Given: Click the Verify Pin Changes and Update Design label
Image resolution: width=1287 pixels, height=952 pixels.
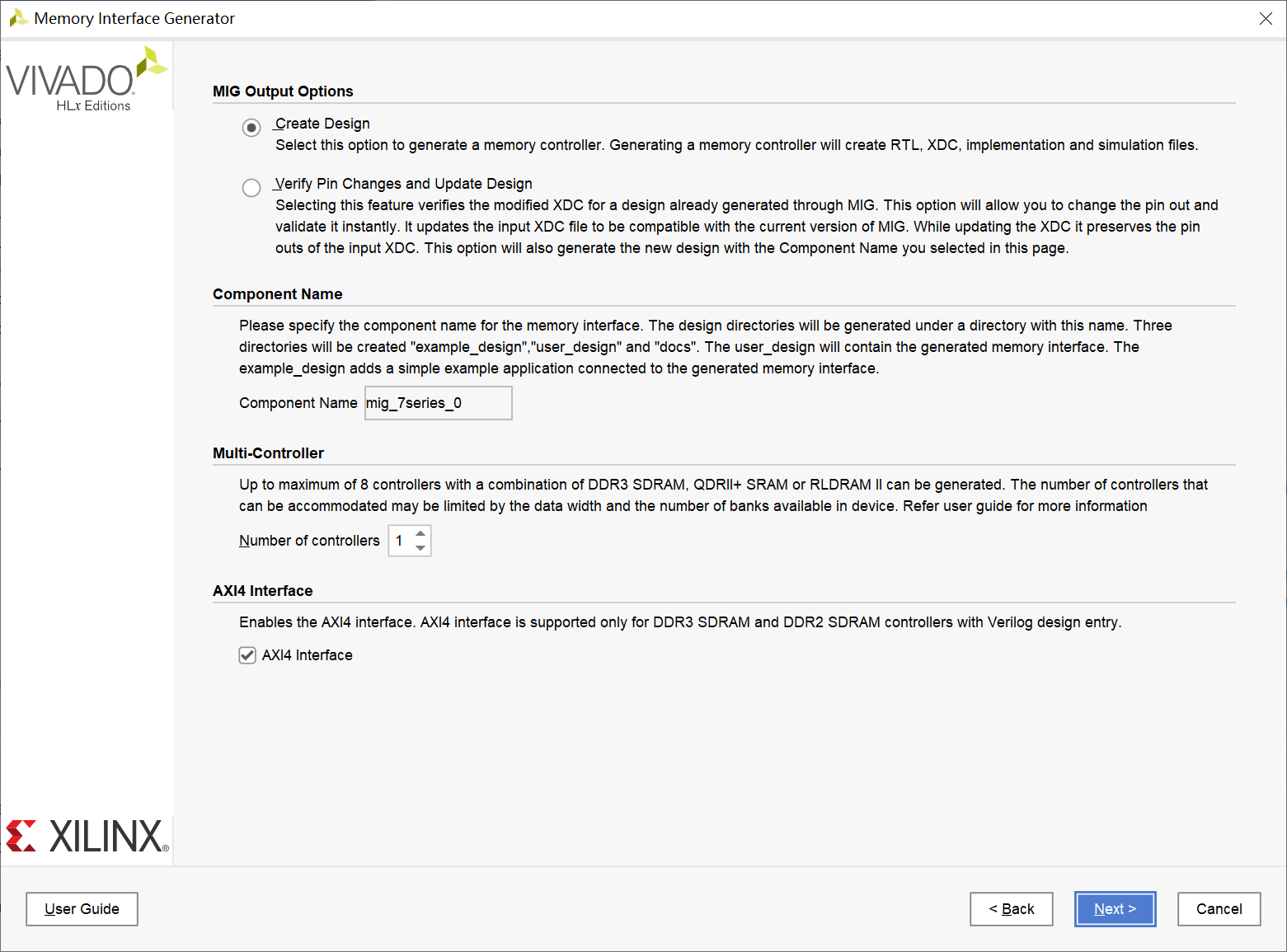Looking at the screenshot, I should [404, 184].
